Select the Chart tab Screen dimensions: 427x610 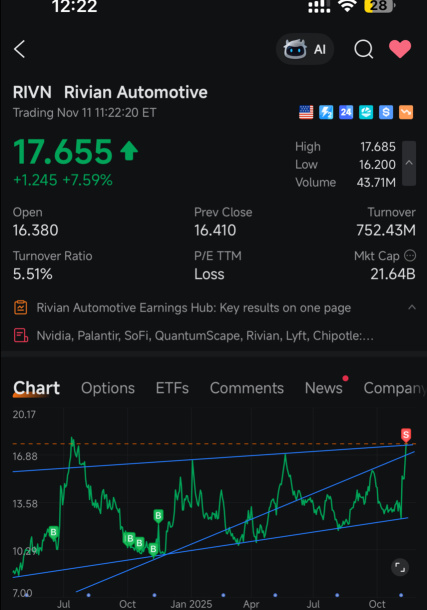click(x=36, y=388)
